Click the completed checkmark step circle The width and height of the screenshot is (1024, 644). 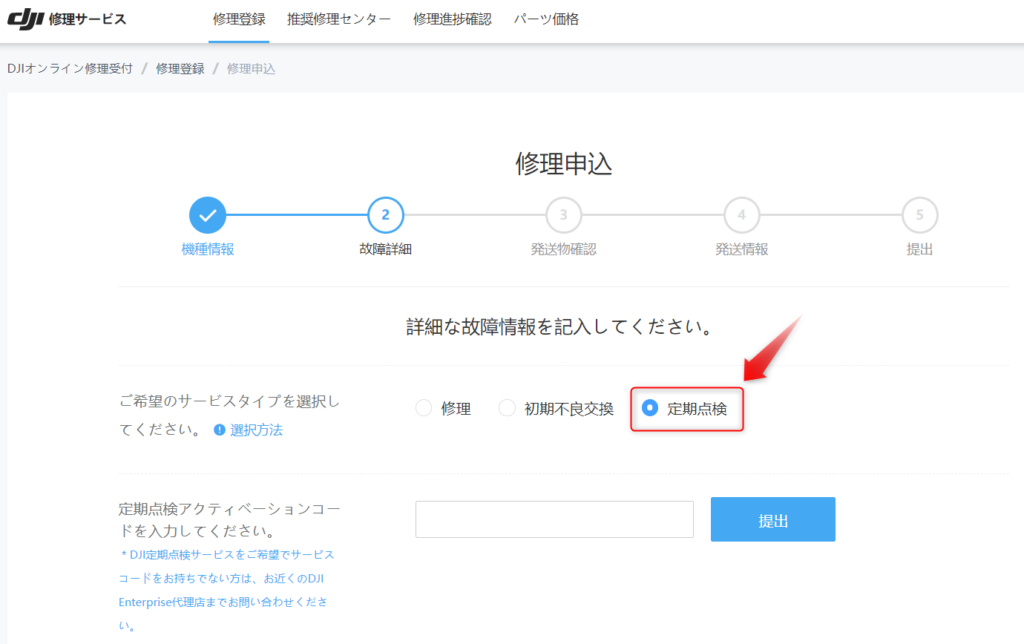click(x=207, y=214)
